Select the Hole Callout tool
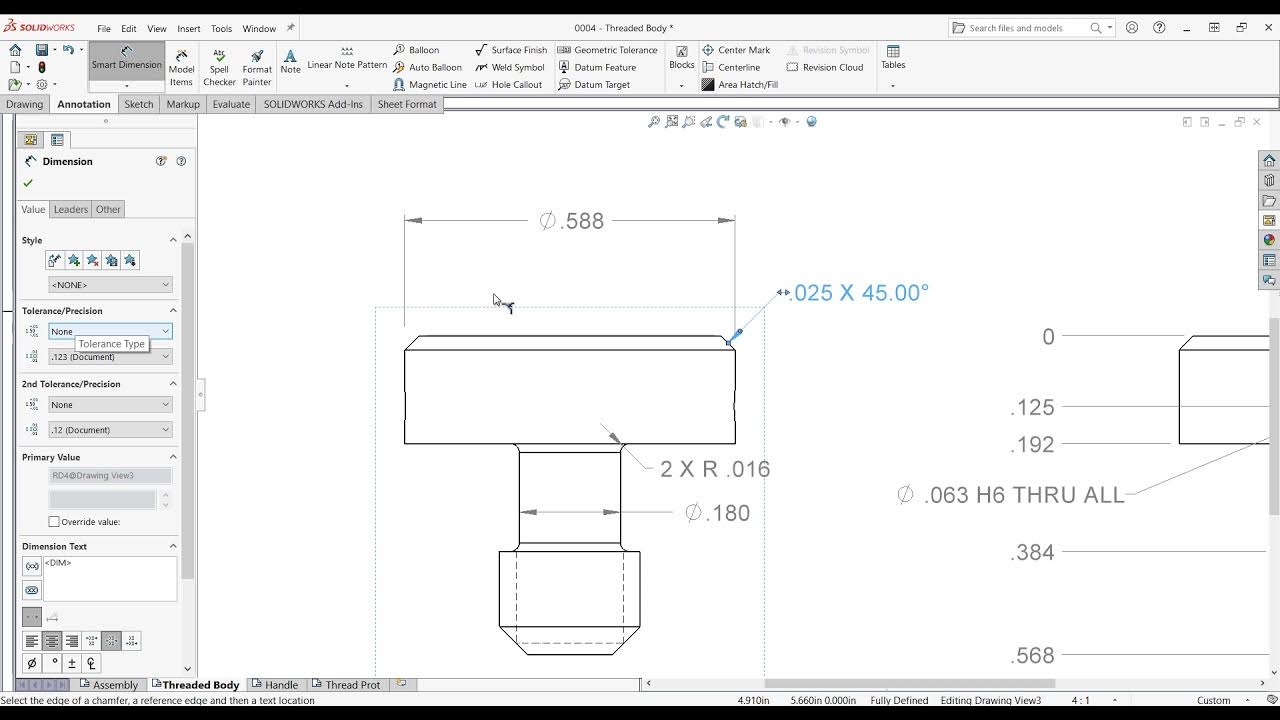The height and width of the screenshot is (720, 1280). (x=508, y=85)
